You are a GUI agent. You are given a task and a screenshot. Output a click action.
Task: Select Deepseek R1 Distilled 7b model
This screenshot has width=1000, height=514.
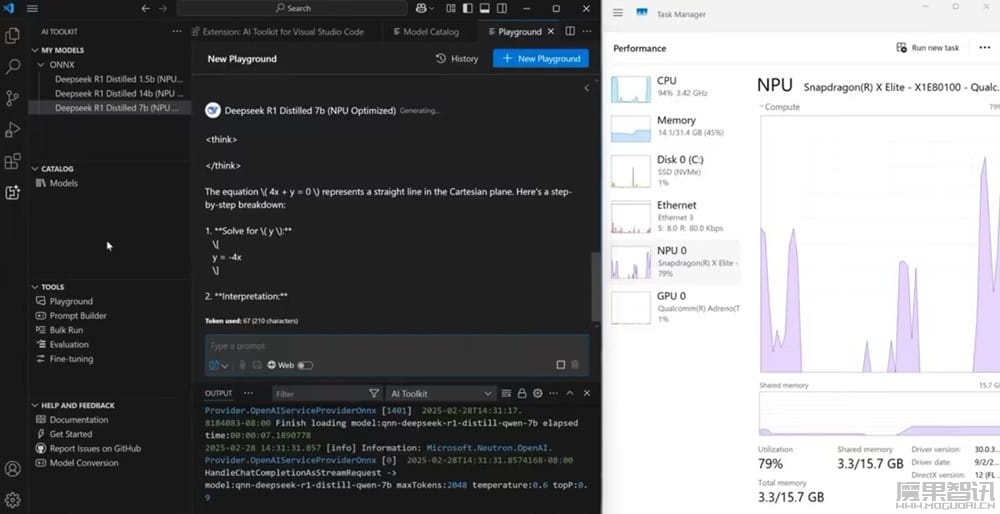[117, 108]
